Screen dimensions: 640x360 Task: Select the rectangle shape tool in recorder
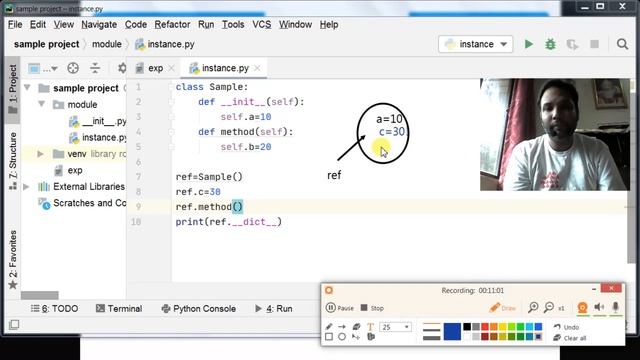click(x=329, y=337)
